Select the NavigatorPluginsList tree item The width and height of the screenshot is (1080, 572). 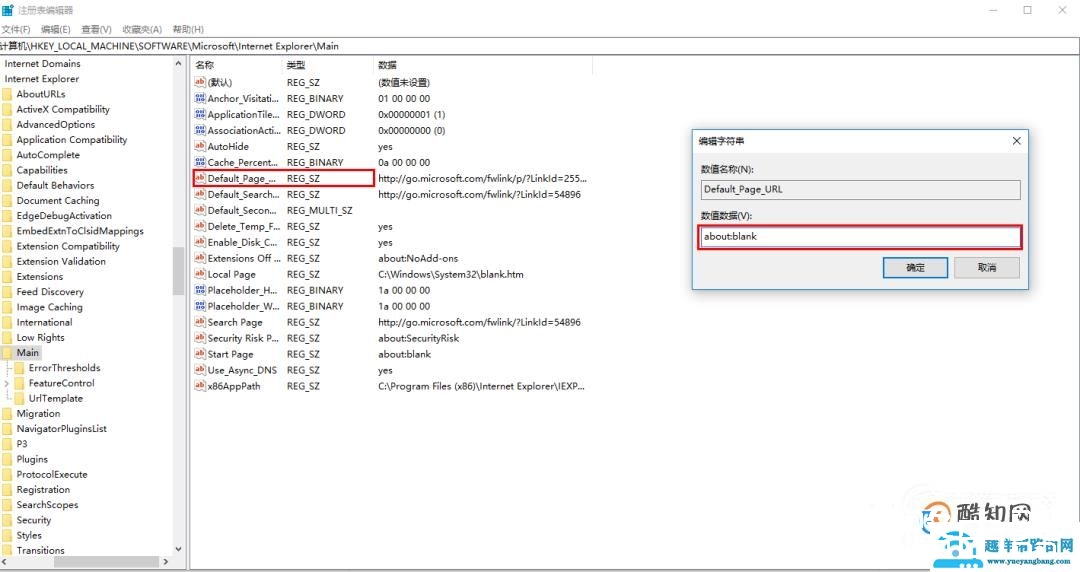point(62,429)
